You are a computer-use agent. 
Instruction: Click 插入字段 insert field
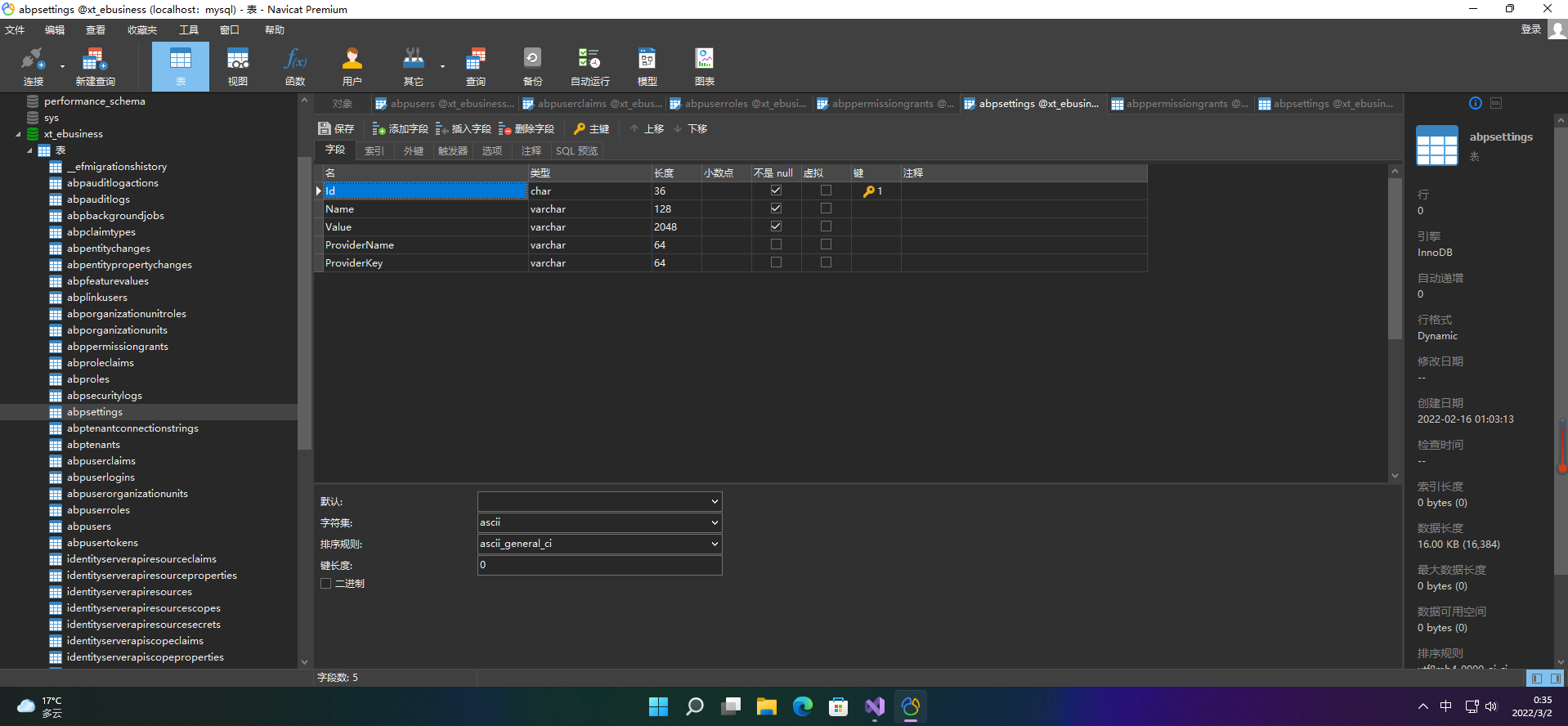(463, 128)
